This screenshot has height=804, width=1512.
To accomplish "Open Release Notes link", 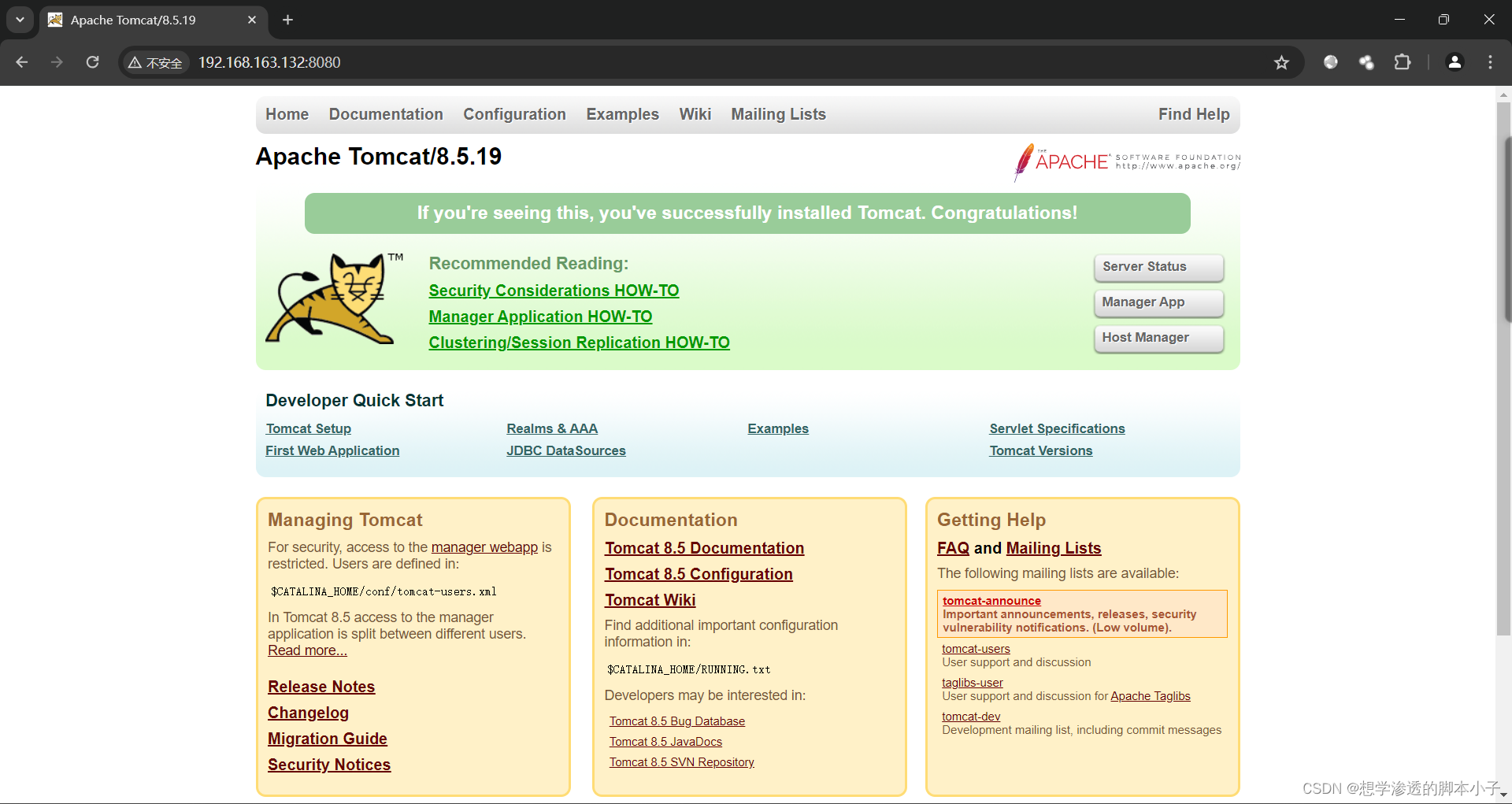I will tap(321, 687).
